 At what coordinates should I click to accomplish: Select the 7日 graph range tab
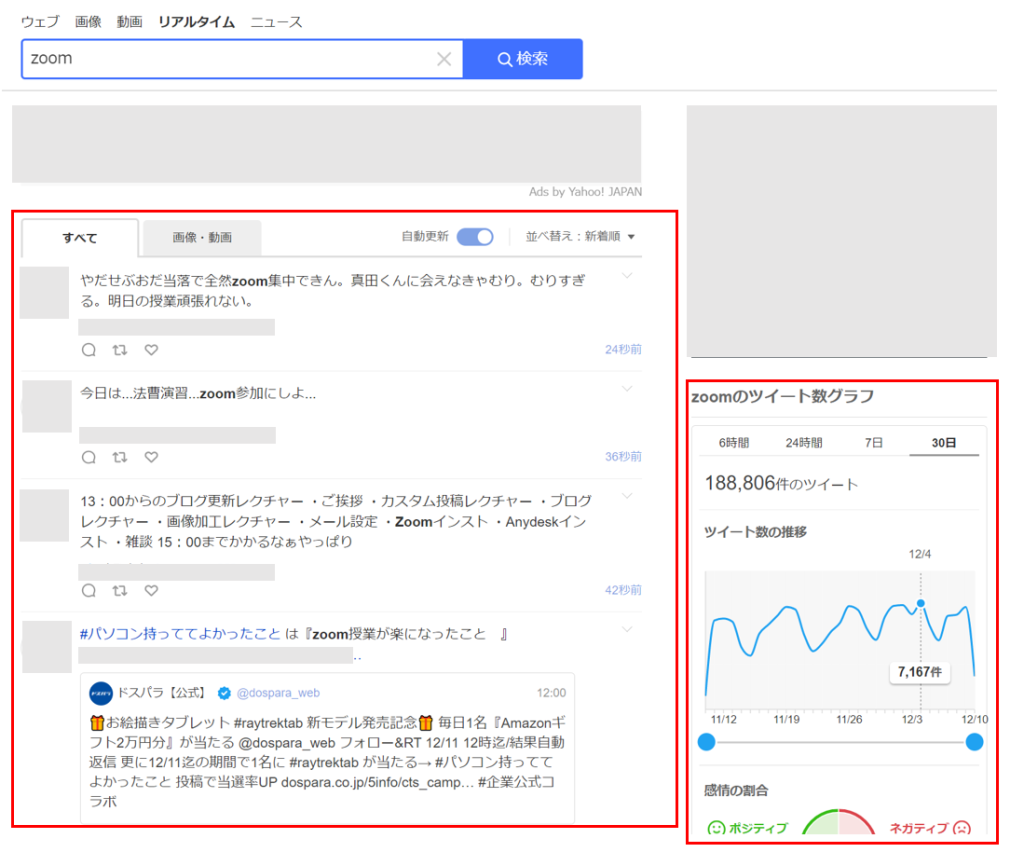click(x=873, y=443)
